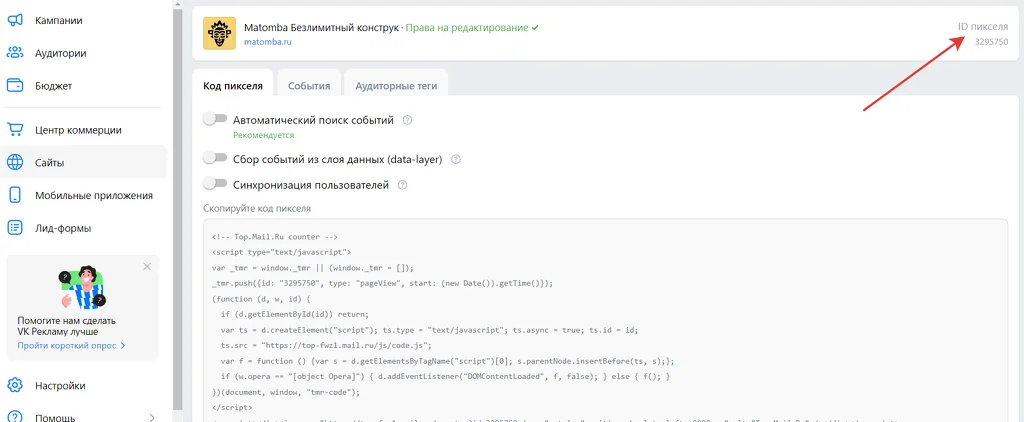1024x422 pixels.
Task: Open the matomba.ru link
Action: [268, 42]
